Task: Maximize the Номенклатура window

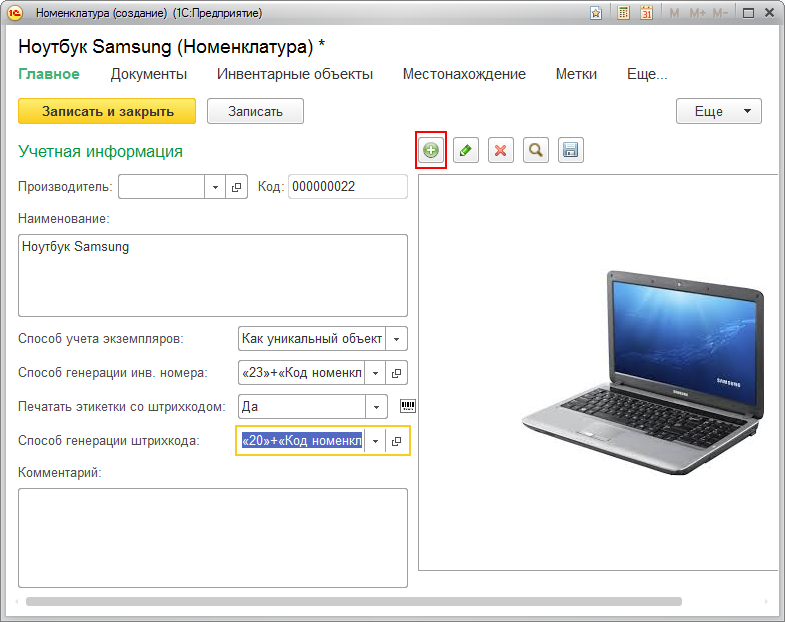Action: (748, 13)
